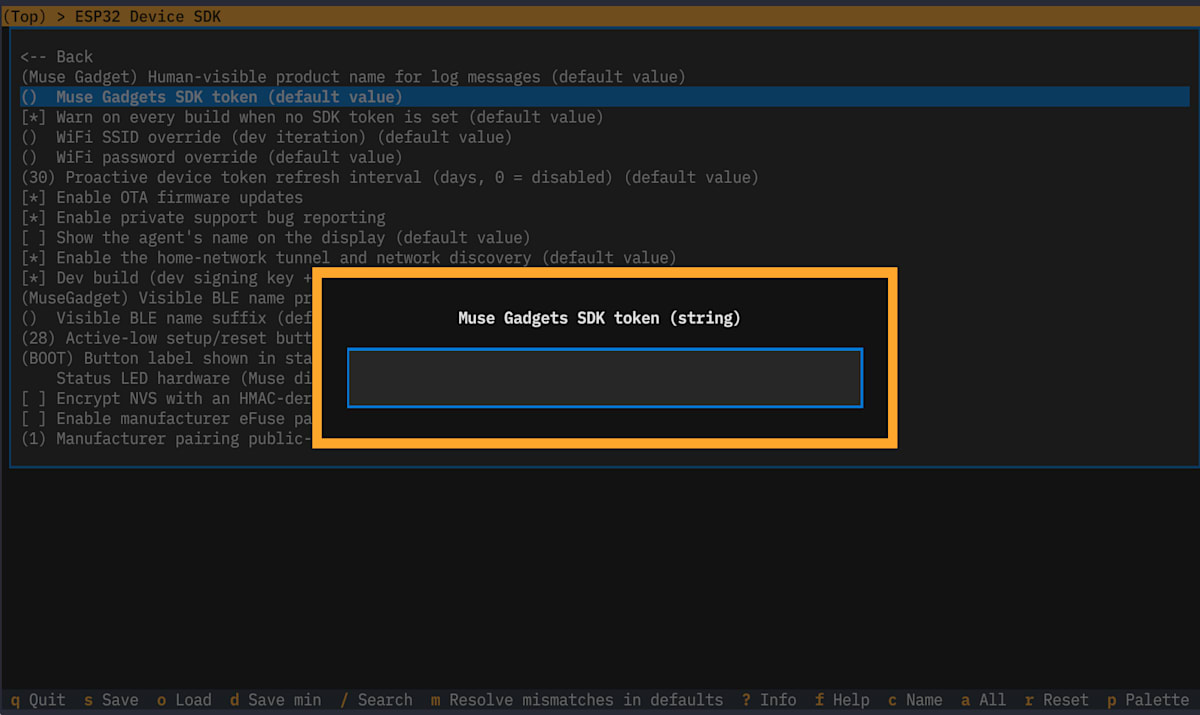Click Reset in the bottom shortcut bar
1200x715 pixels.
(x=1057, y=700)
